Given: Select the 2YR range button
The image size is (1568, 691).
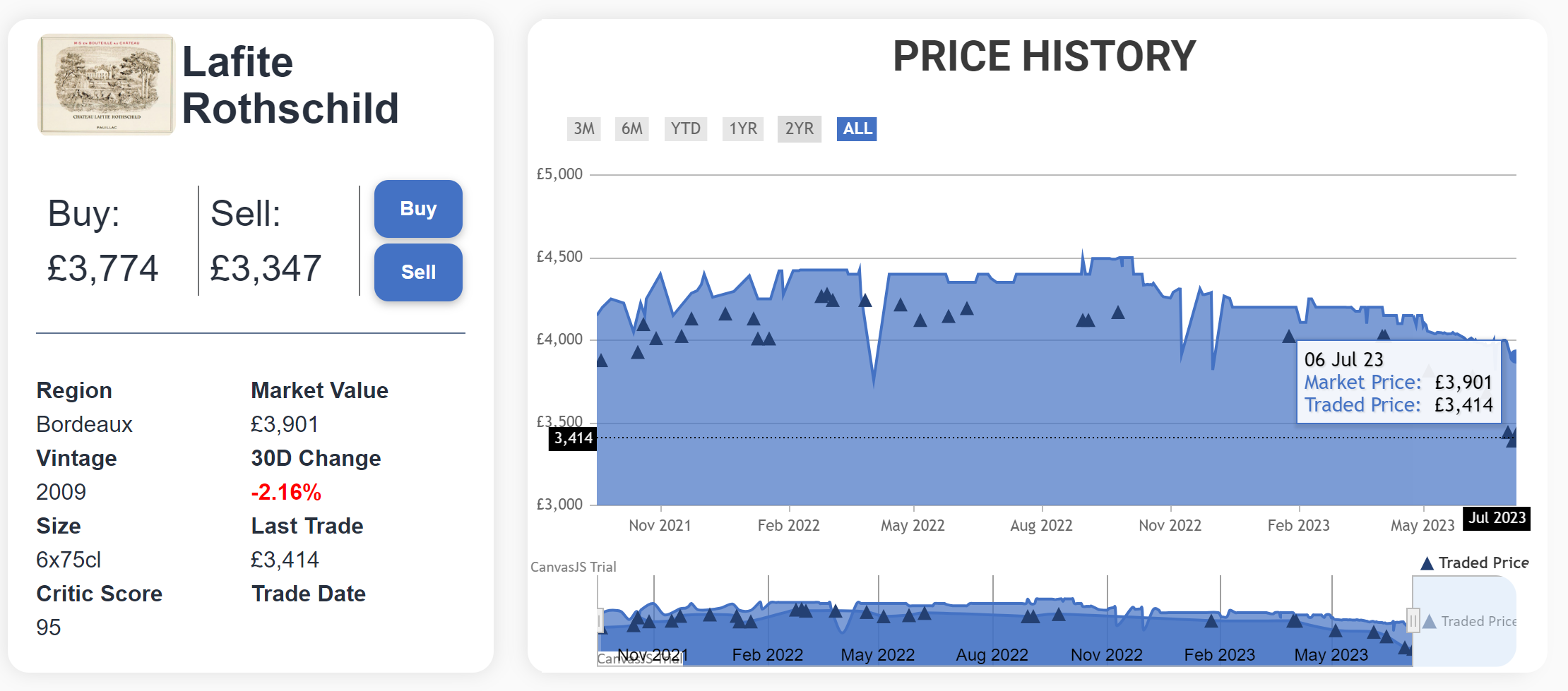Looking at the screenshot, I should [x=799, y=128].
